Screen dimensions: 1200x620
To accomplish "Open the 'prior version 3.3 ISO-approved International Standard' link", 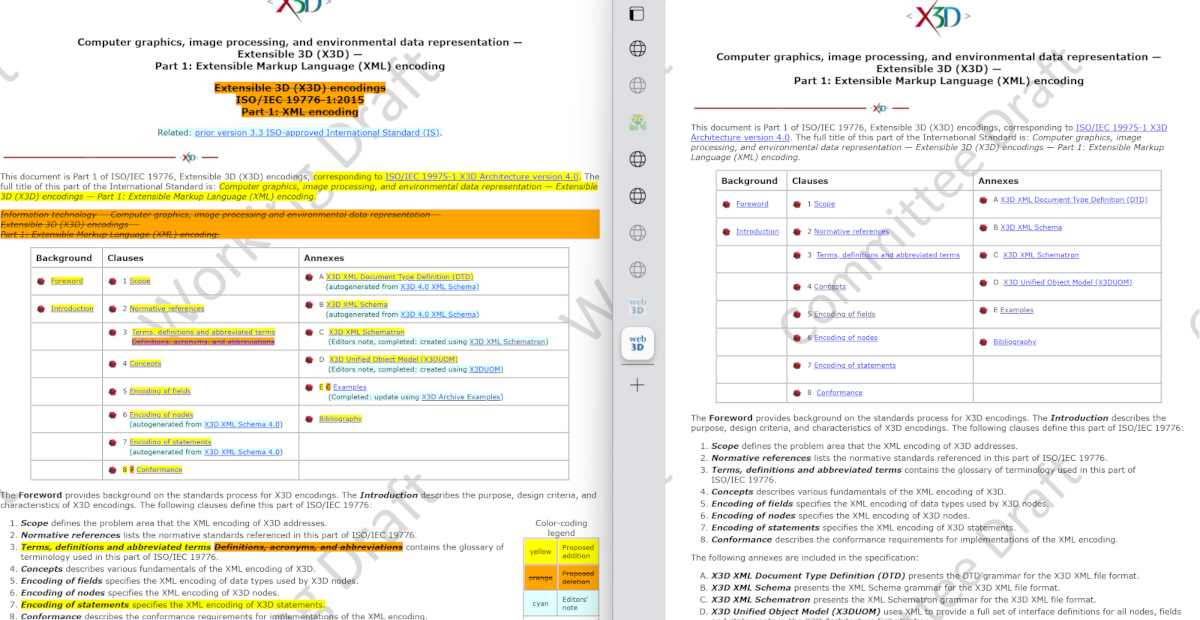I will pyautogui.click(x=317, y=133).
